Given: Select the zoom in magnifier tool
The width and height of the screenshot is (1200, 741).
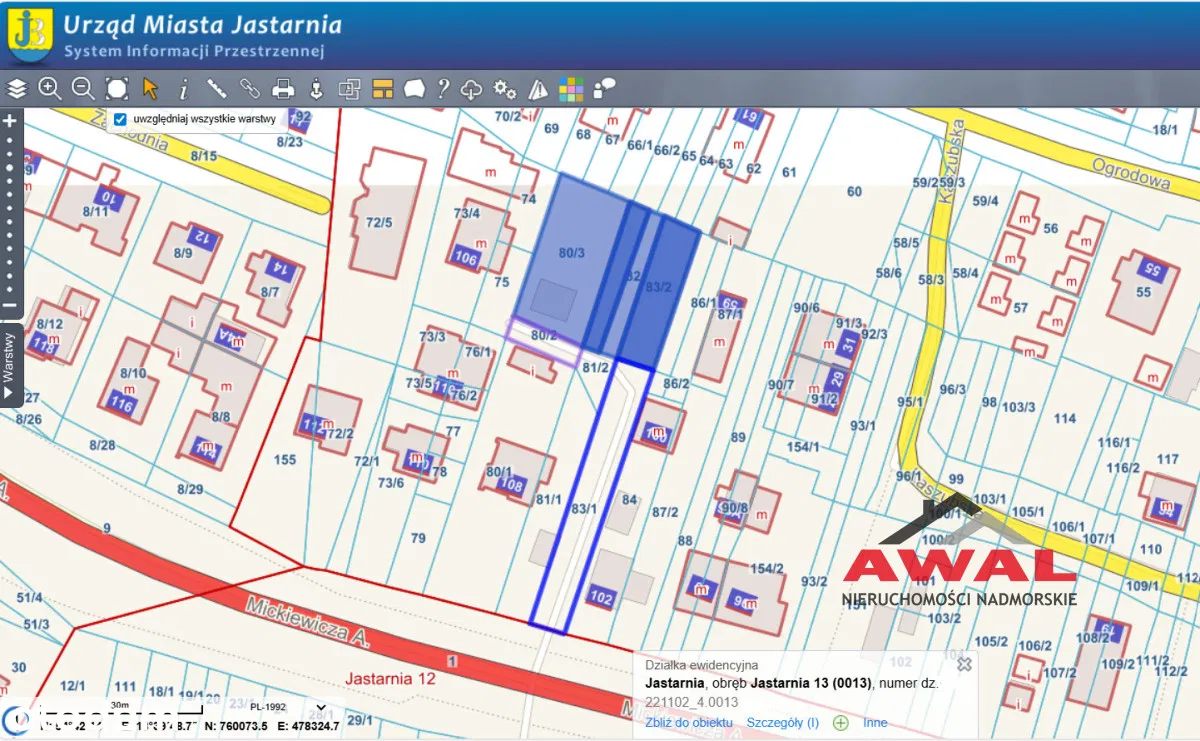Looking at the screenshot, I should (50, 89).
